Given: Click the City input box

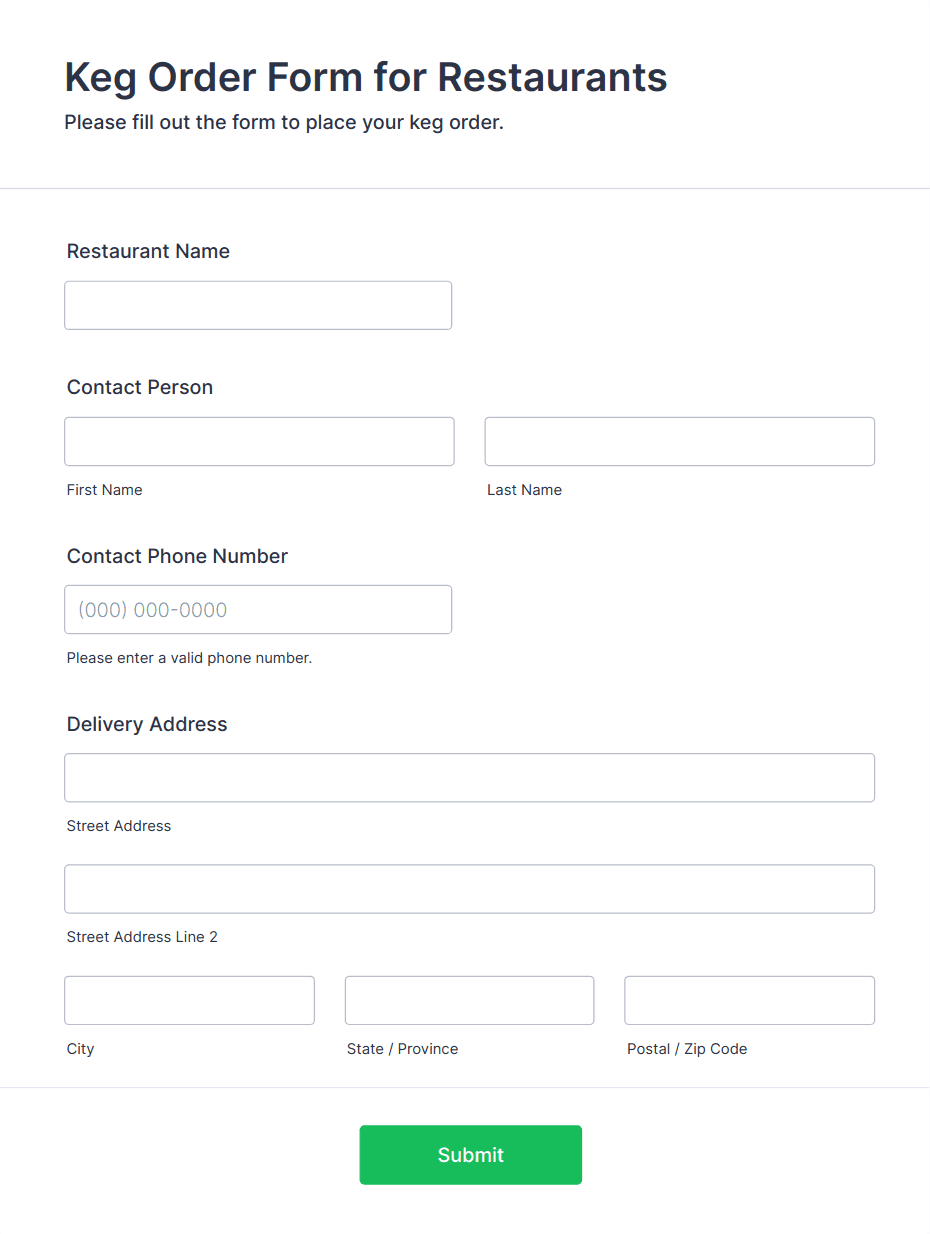Looking at the screenshot, I should [189, 1000].
